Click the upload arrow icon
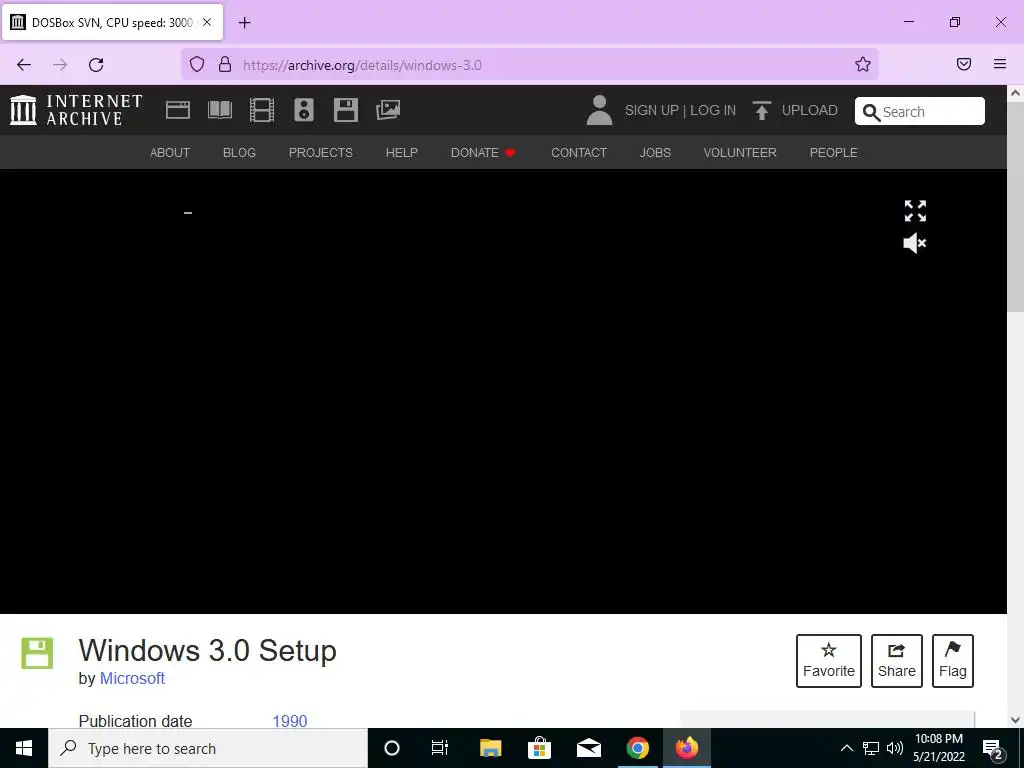 coord(761,110)
